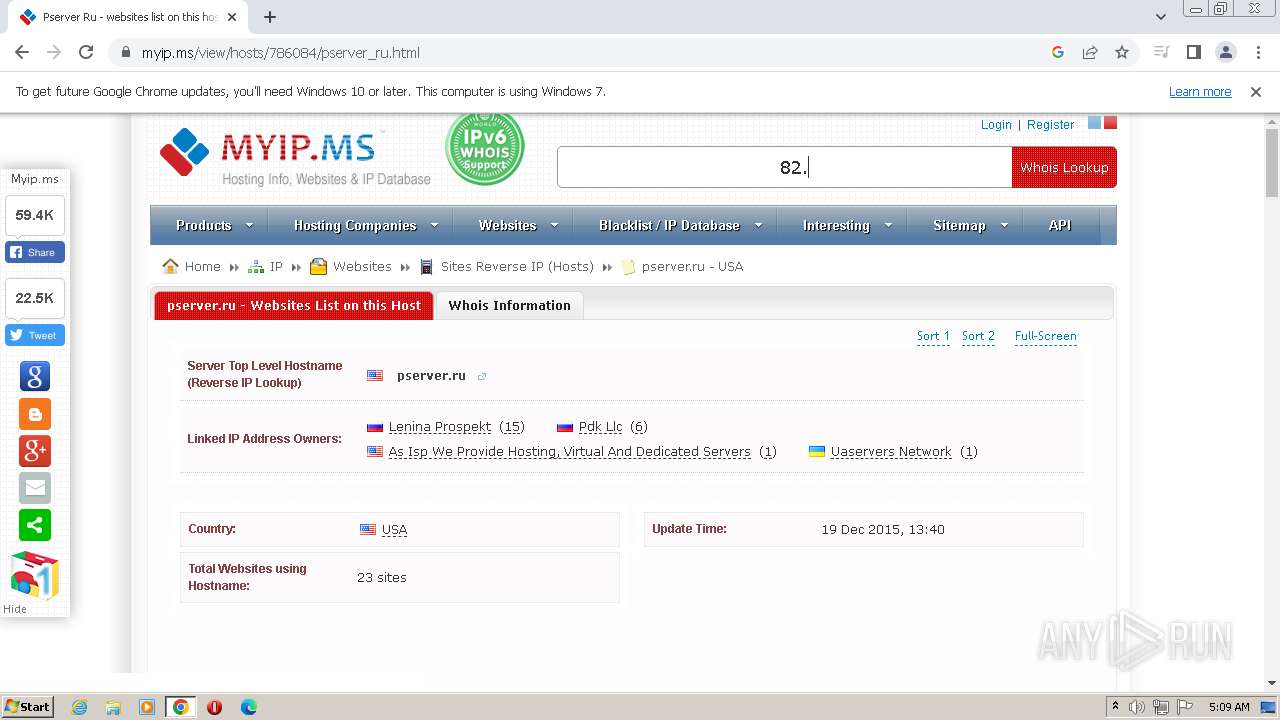Viewport: 1280px width, 720px height.
Task: Open Full-Screen view link
Action: click(x=1046, y=336)
